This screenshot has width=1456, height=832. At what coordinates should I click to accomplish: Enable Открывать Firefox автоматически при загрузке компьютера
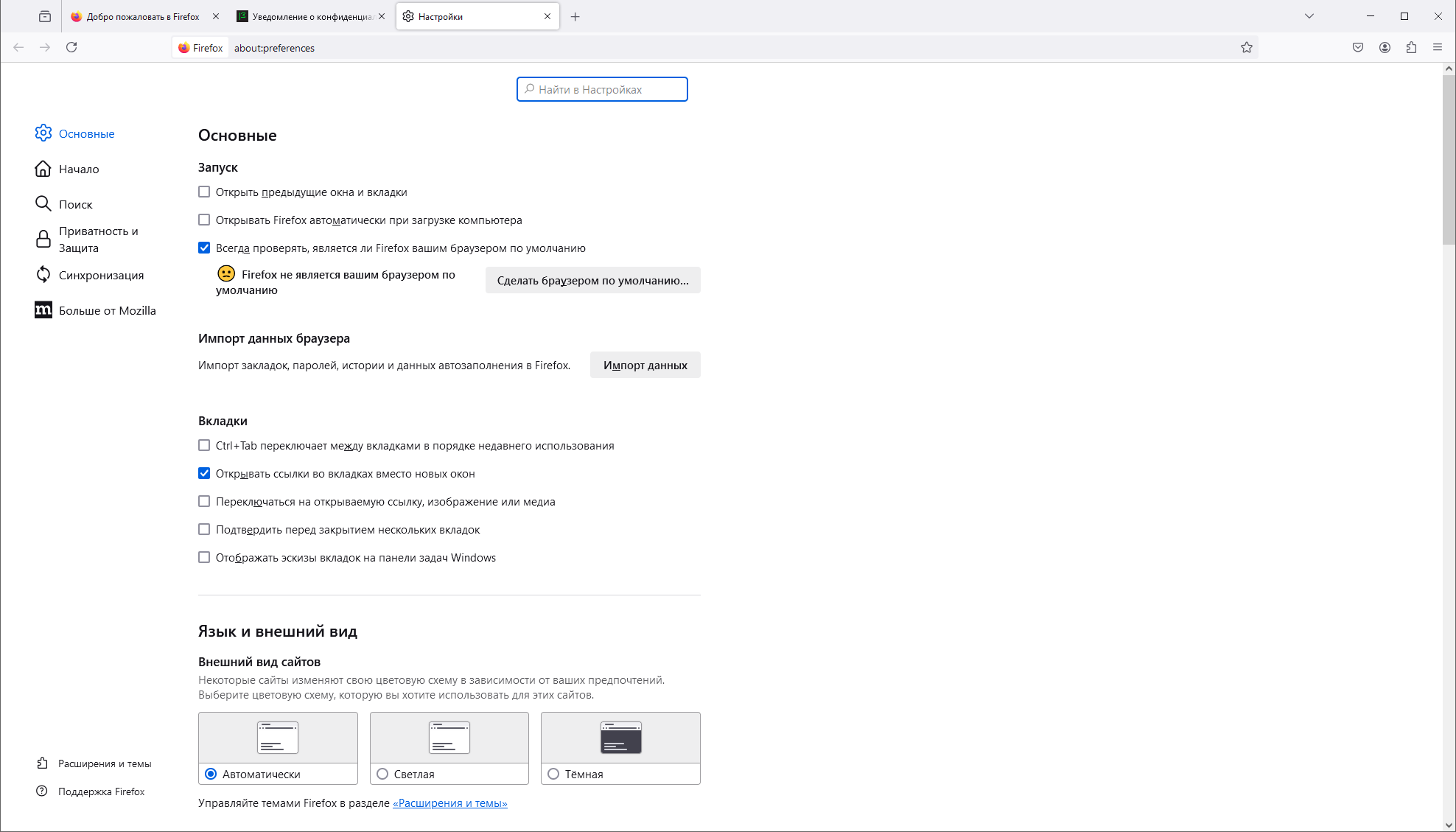204,220
